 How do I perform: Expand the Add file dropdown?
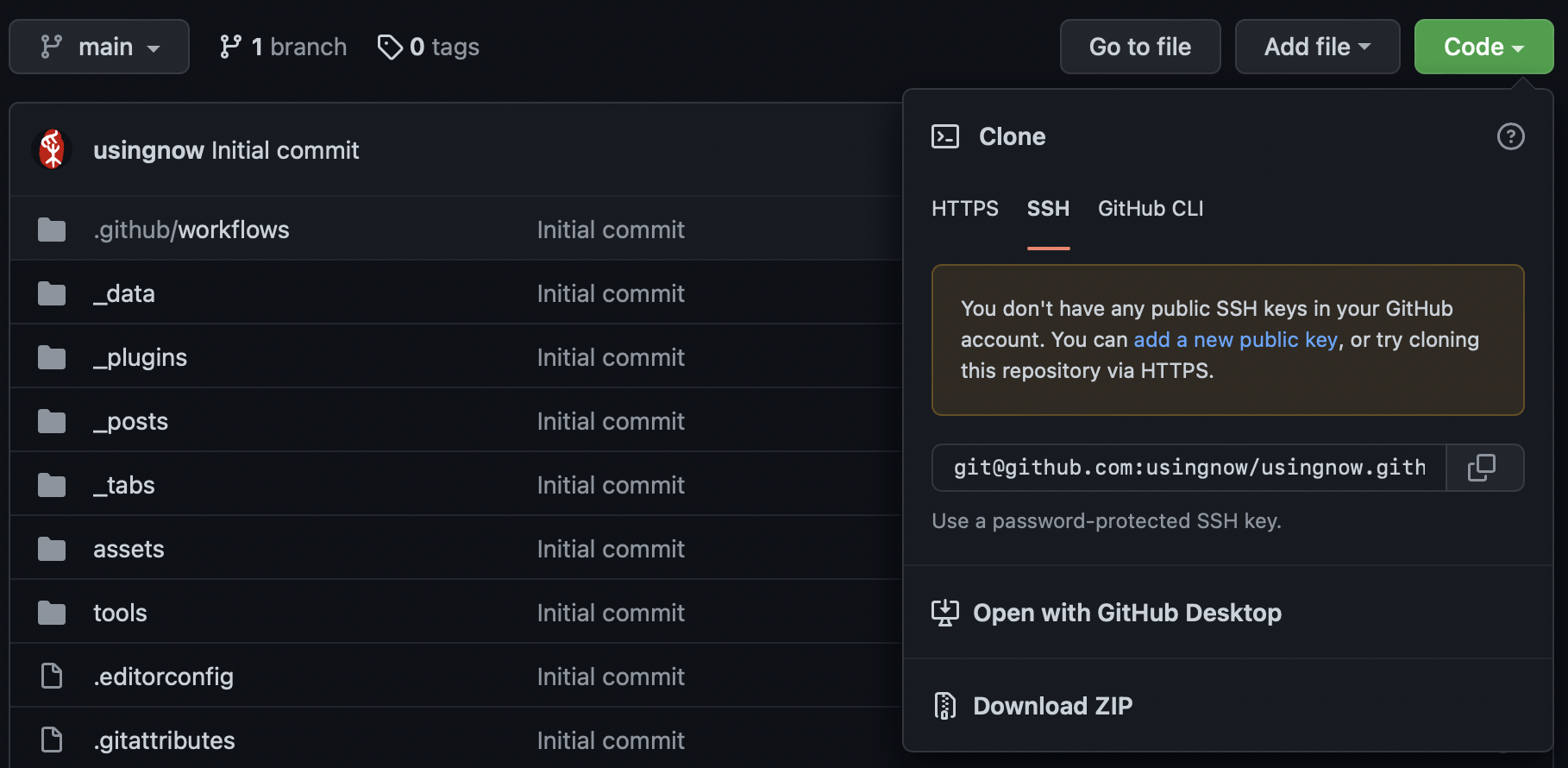[x=1317, y=47]
